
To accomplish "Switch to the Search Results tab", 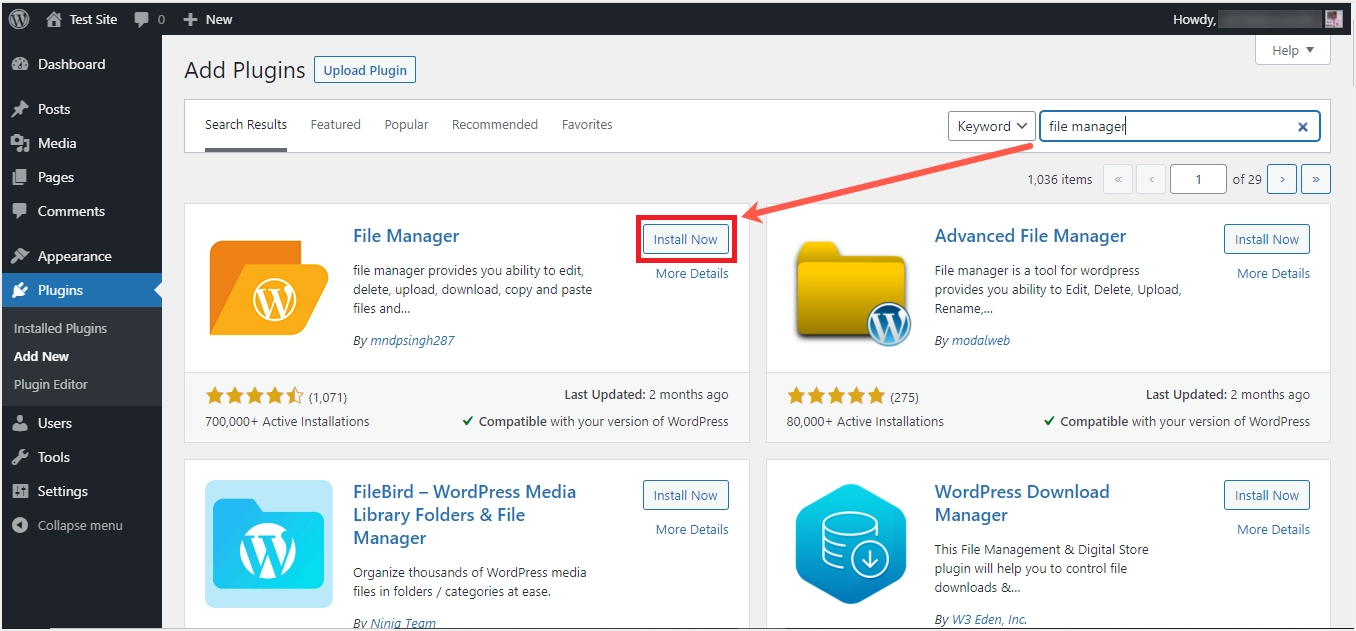I will point(246,125).
